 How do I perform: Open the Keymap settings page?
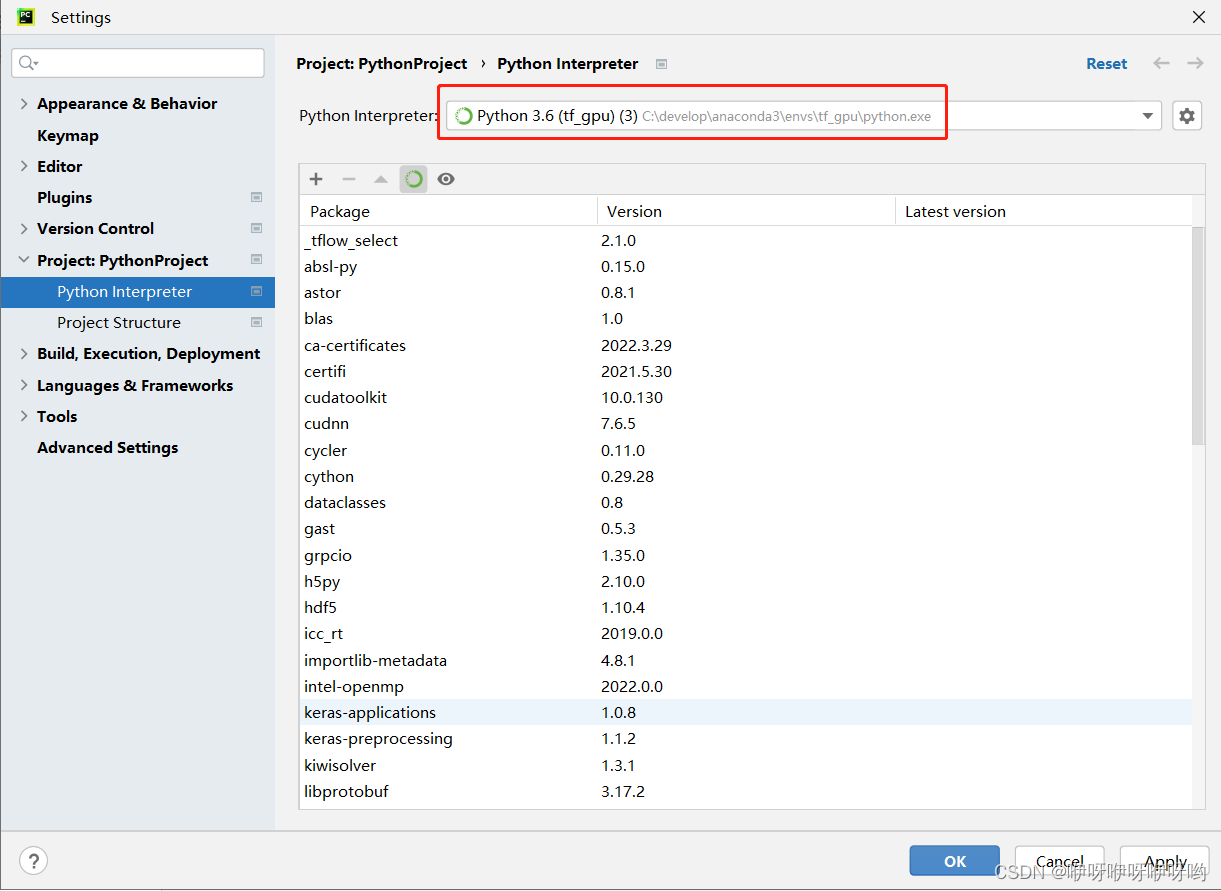pyautogui.click(x=68, y=136)
